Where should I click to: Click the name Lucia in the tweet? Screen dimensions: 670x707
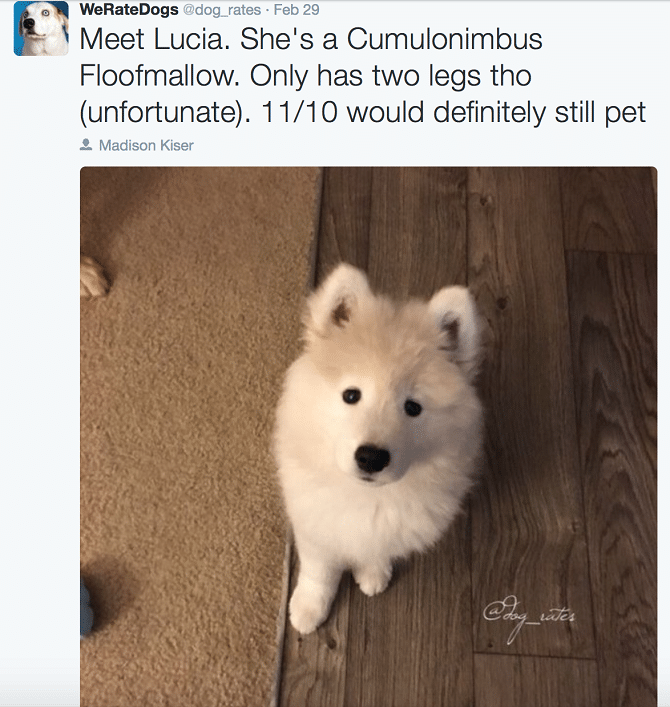(x=192, y=39)
